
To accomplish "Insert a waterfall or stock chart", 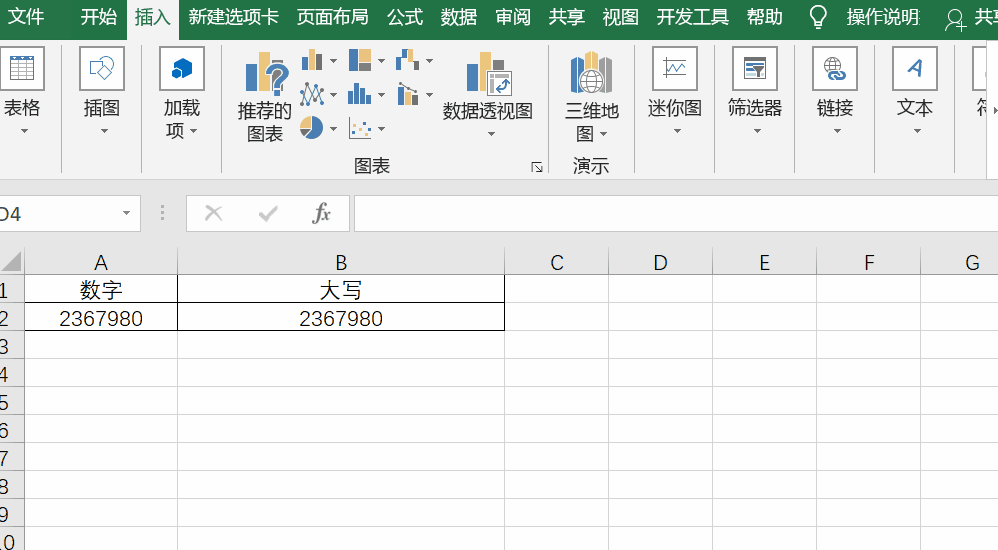I will (407, 60).
